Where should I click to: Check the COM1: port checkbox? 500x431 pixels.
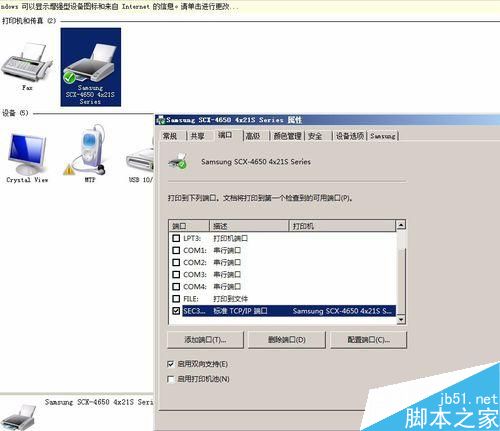tap(176, 250)
